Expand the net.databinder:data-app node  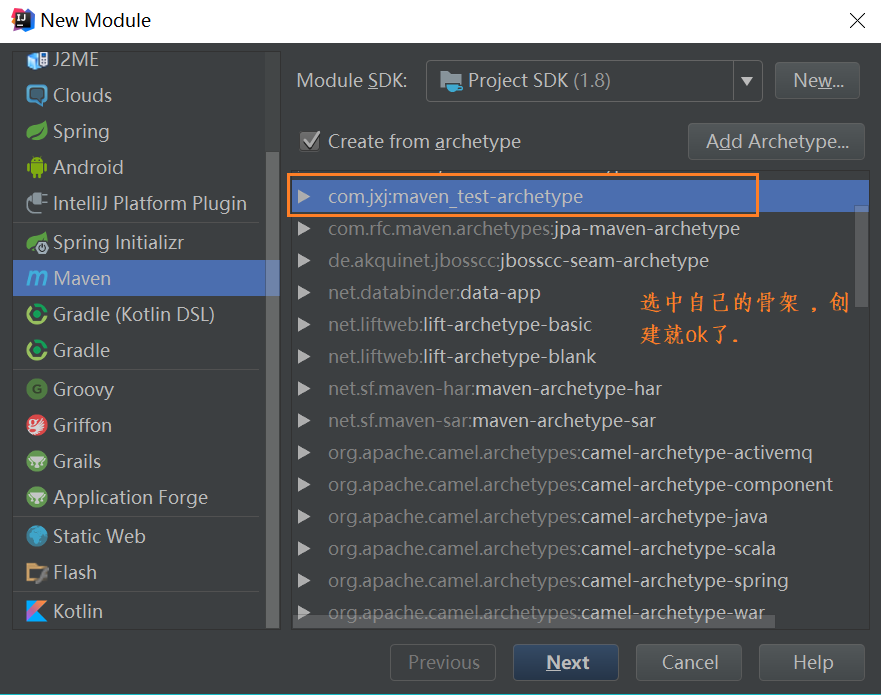point(304,293)
